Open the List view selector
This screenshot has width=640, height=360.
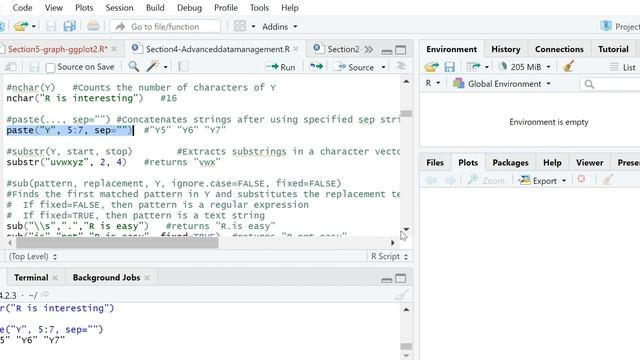(623, 67)
